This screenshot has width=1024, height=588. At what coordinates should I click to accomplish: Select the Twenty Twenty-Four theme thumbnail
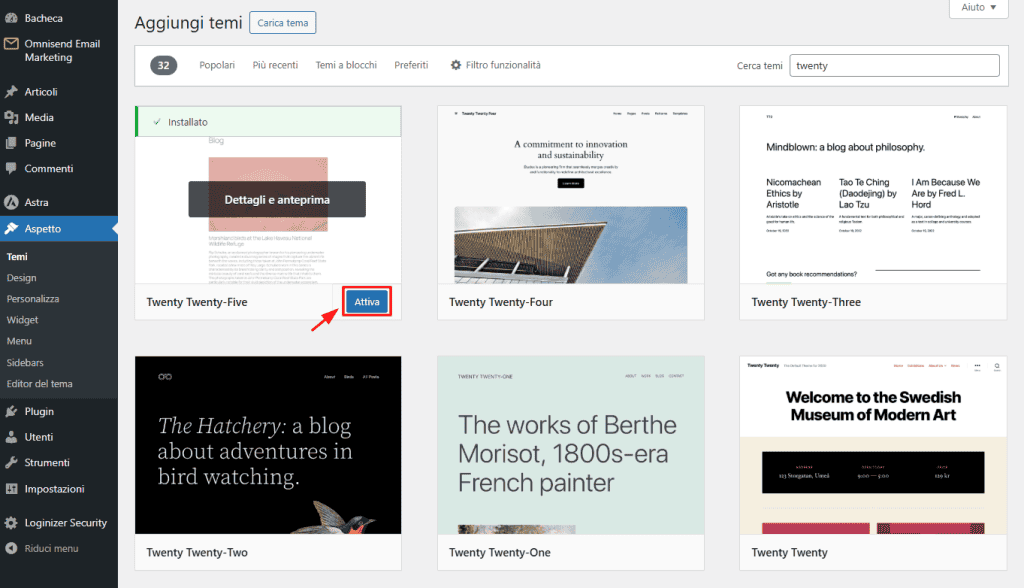pyautogui.click(x=571, y=195)
